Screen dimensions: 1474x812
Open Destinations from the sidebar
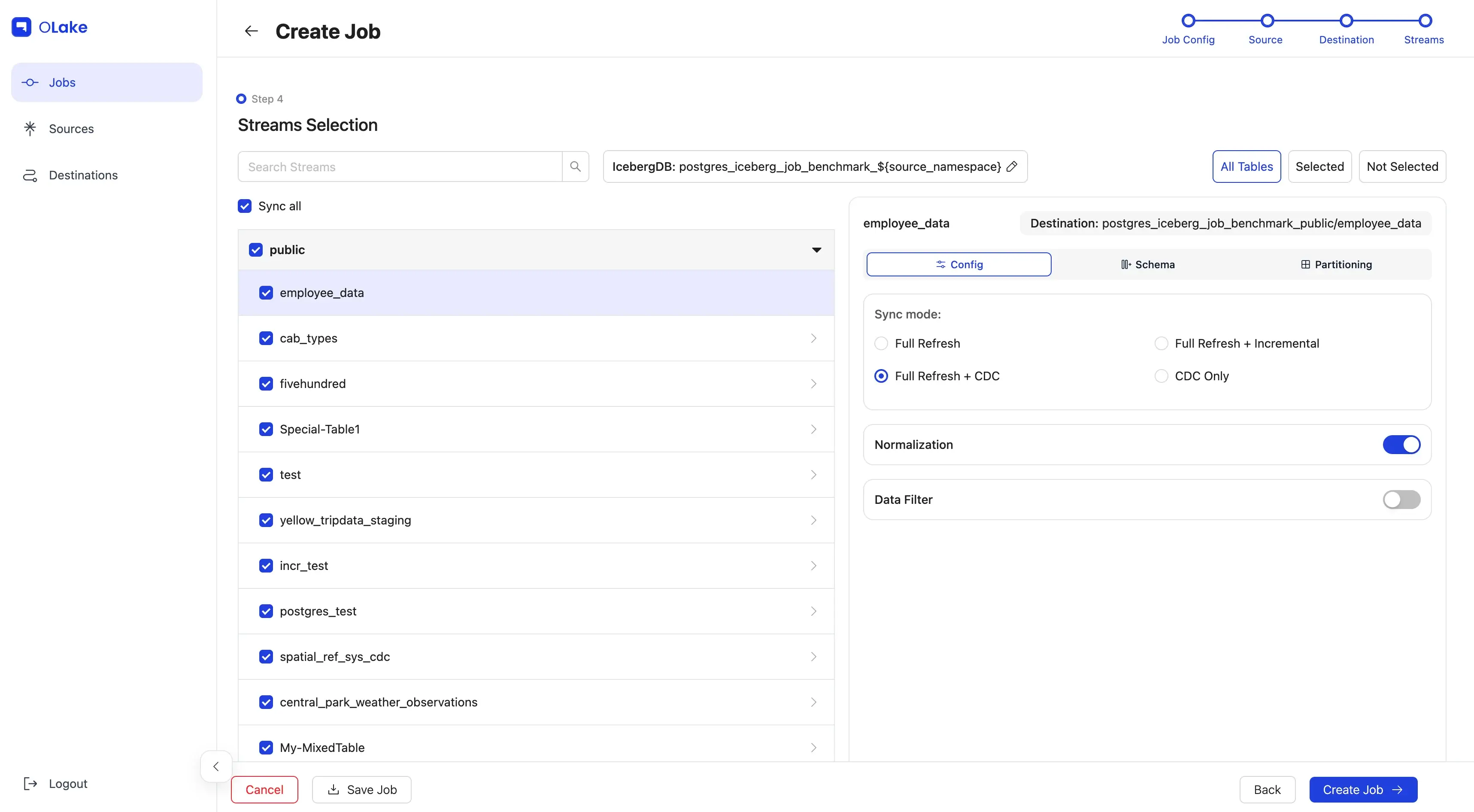coord(83,175)
